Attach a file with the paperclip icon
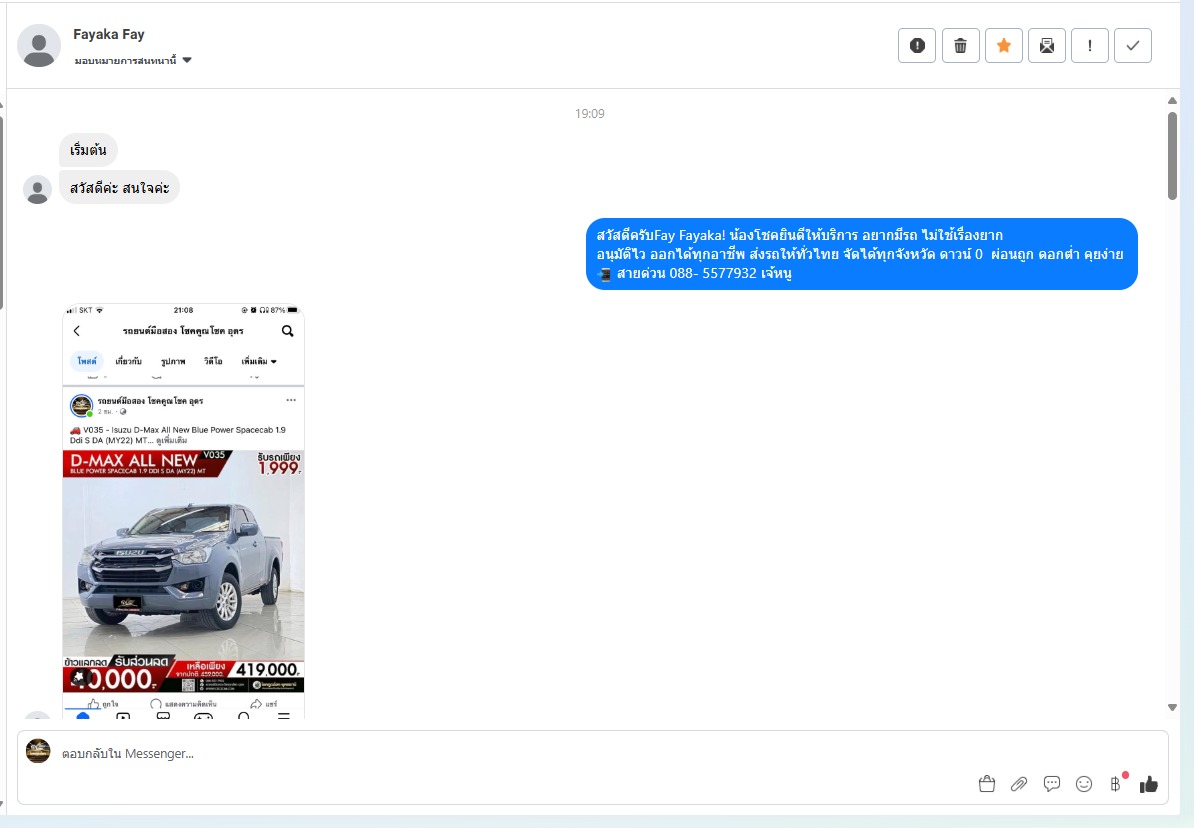1194x828 pixels. pyautogui.click(x=1019, y=784)
